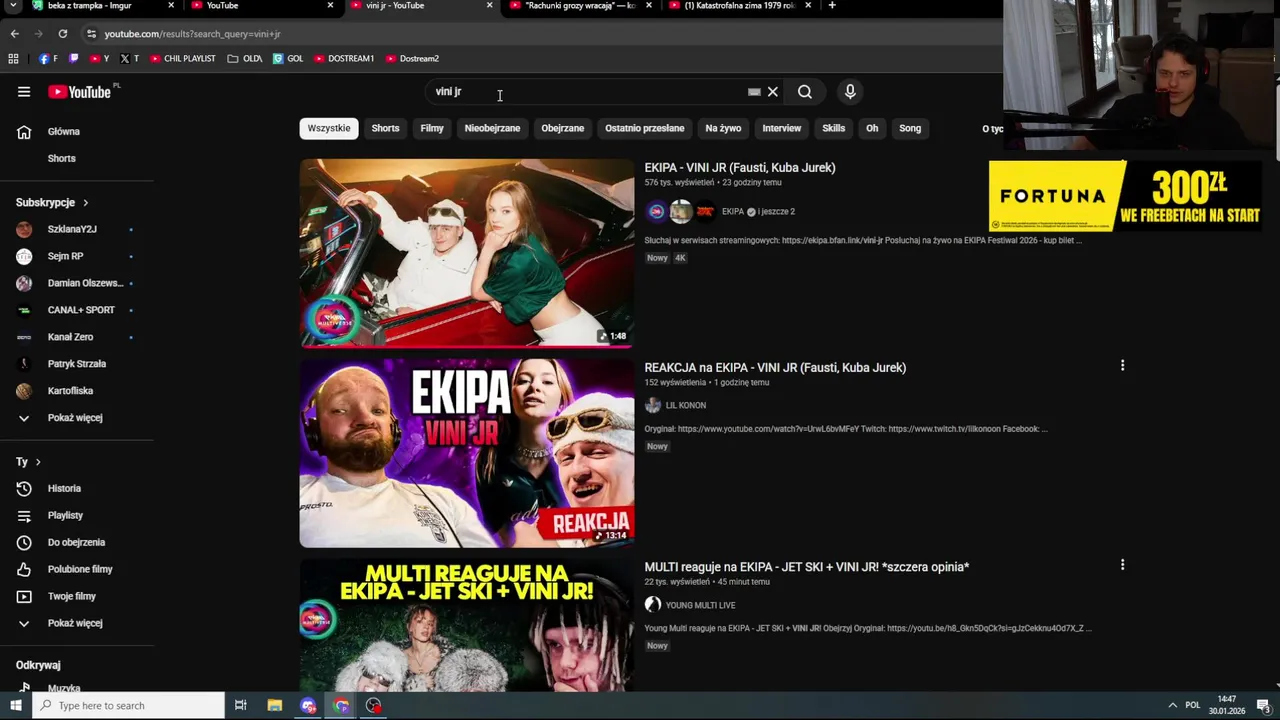Click the address bar URL
The width and height of the screenshot is (1280, 720).
pyautogui.click(x=192, y=34)
